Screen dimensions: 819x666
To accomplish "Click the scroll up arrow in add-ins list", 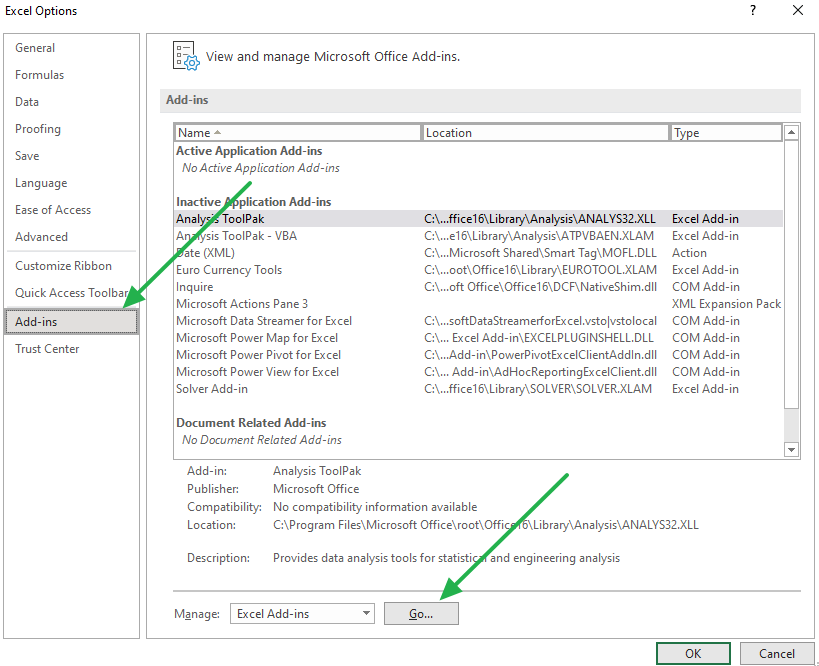I will (x=791, y=133).
